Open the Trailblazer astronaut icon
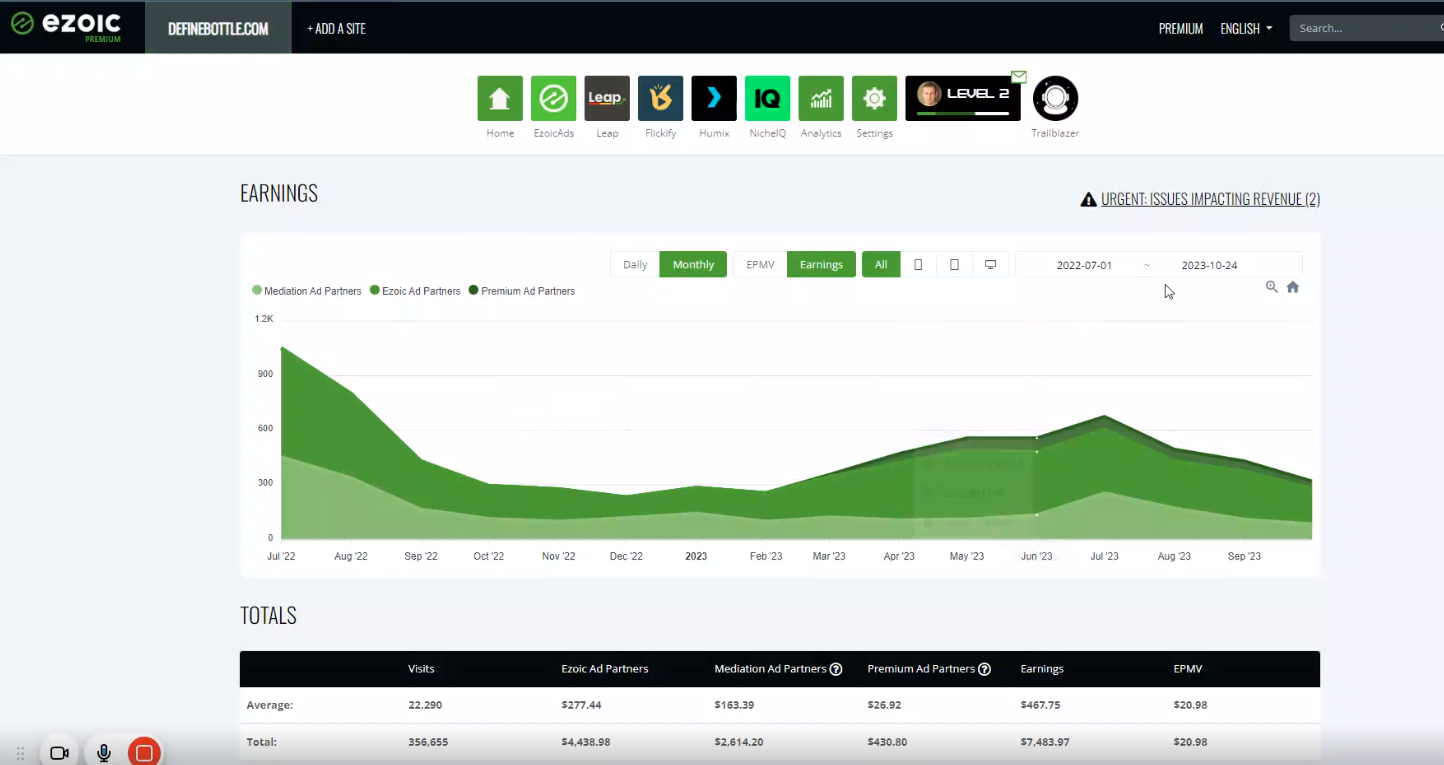This screenshot has width=1444, height=765. tap(1055, 98)
